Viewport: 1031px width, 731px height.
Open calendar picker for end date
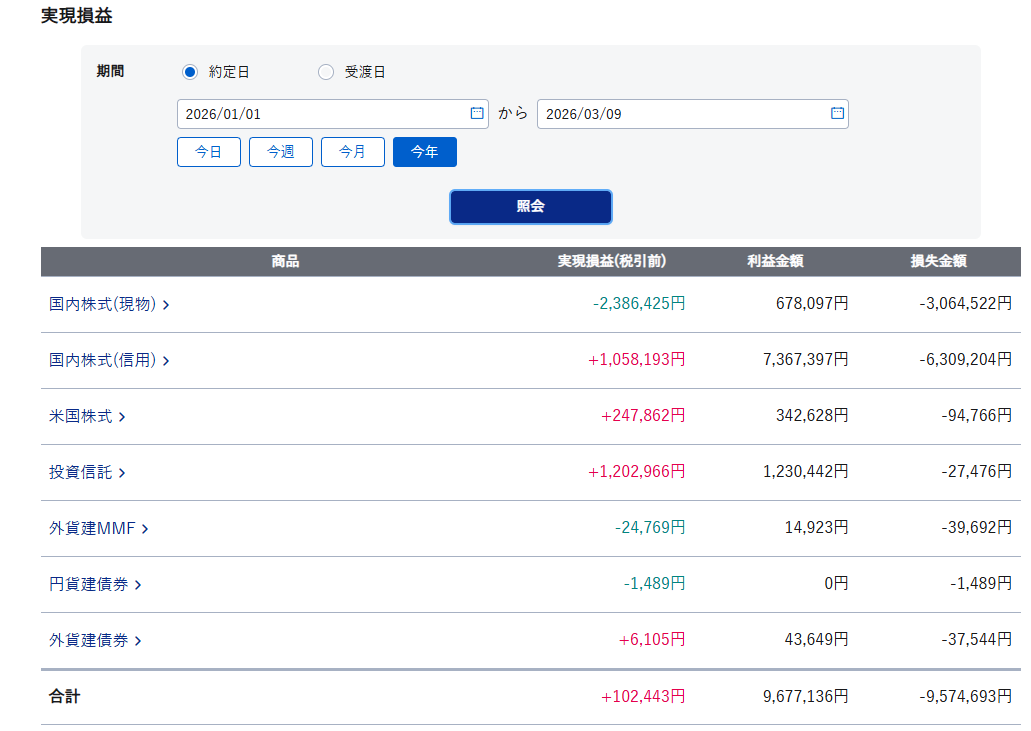click(x=837, y=113)
